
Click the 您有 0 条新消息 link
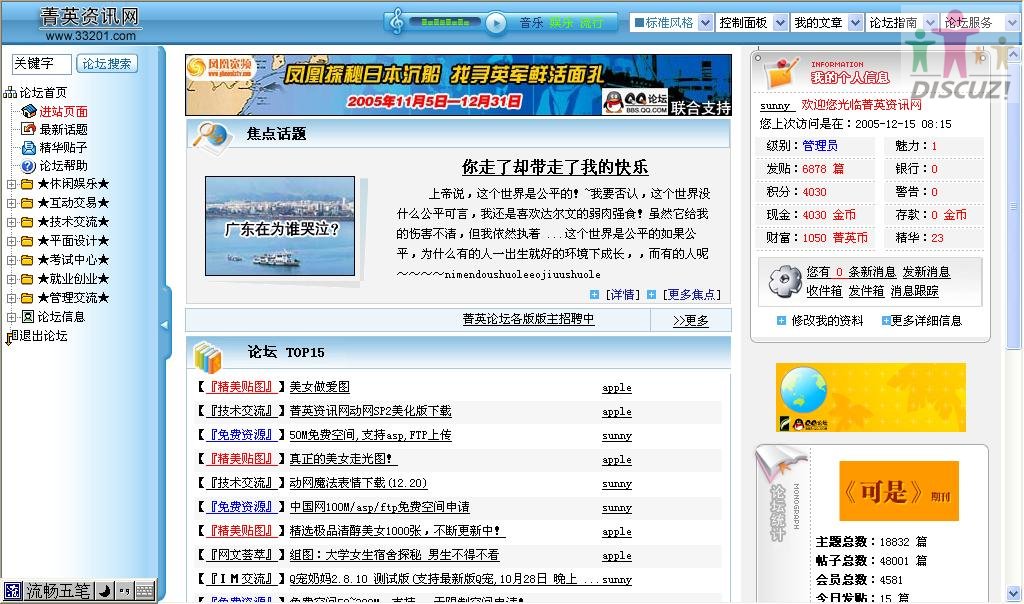851,272
